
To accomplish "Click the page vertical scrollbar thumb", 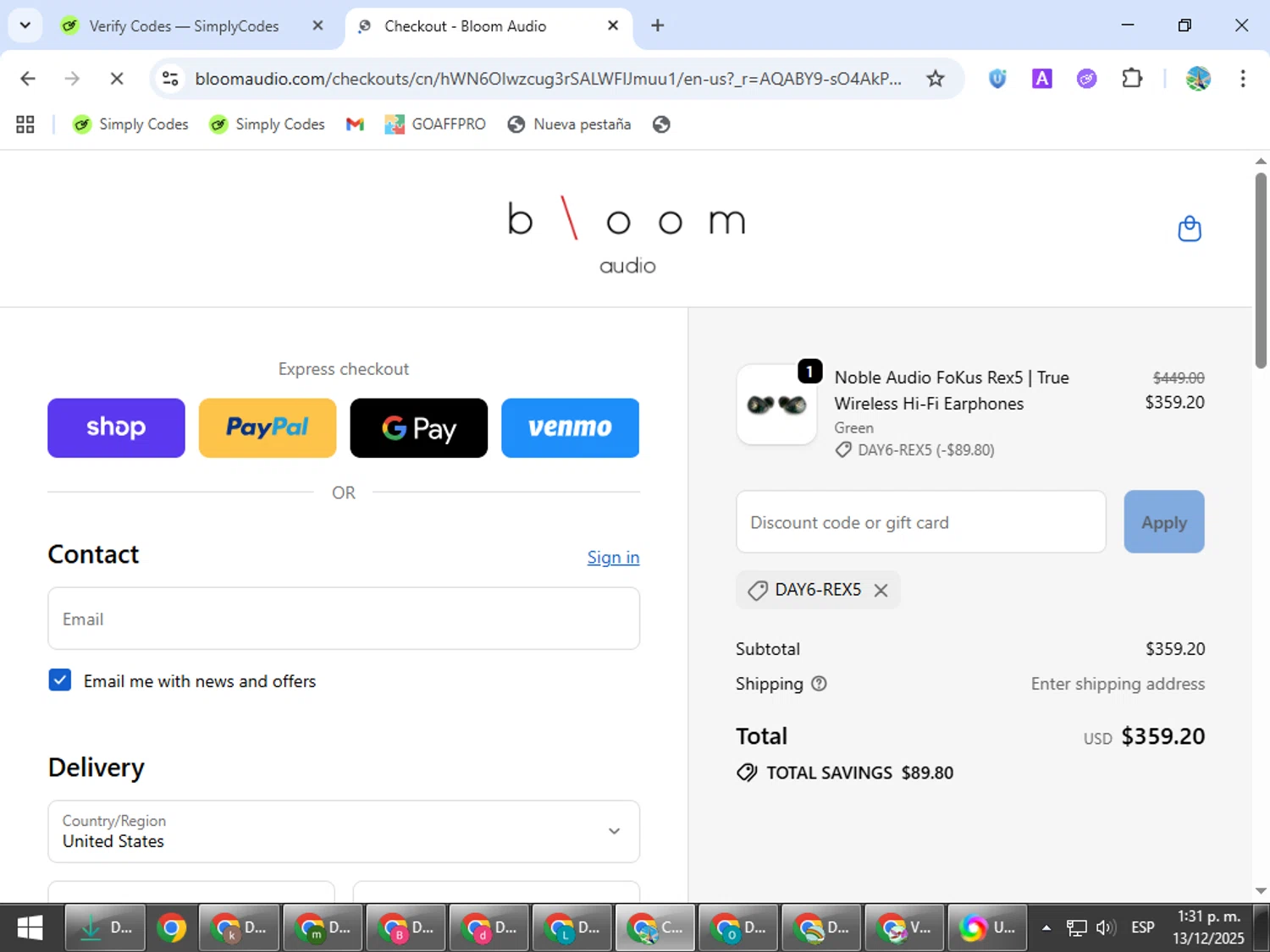I will click(x=1261, y=271).
